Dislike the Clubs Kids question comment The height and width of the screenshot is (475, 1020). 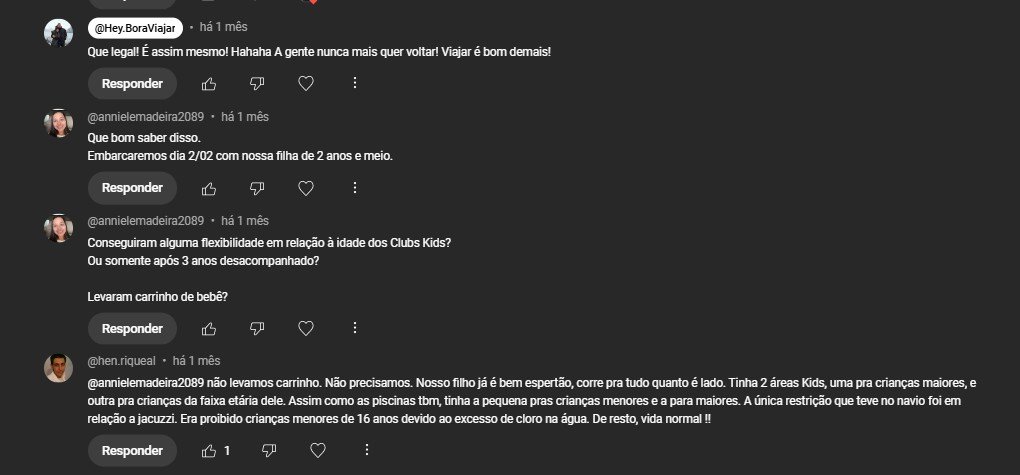click(x=257, y=329)
